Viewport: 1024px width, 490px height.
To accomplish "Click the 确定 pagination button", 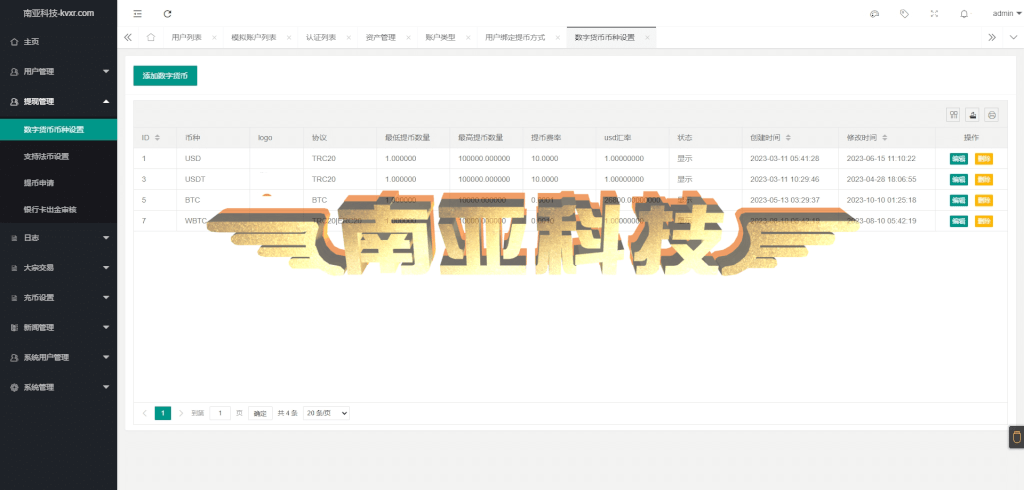I will (260, 413).
